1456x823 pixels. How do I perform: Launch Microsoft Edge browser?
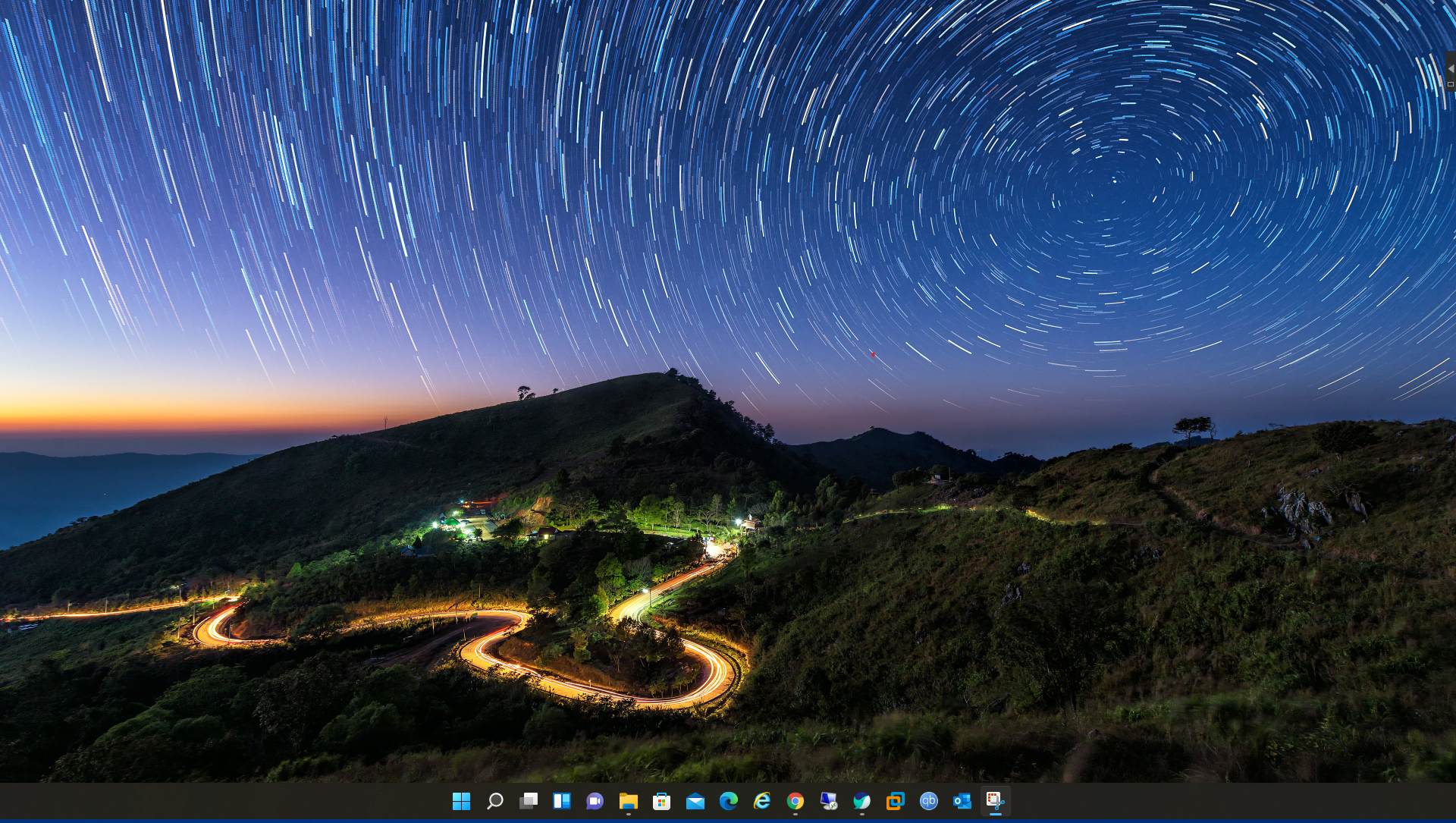pyautogui.click(x=728, y=801)
